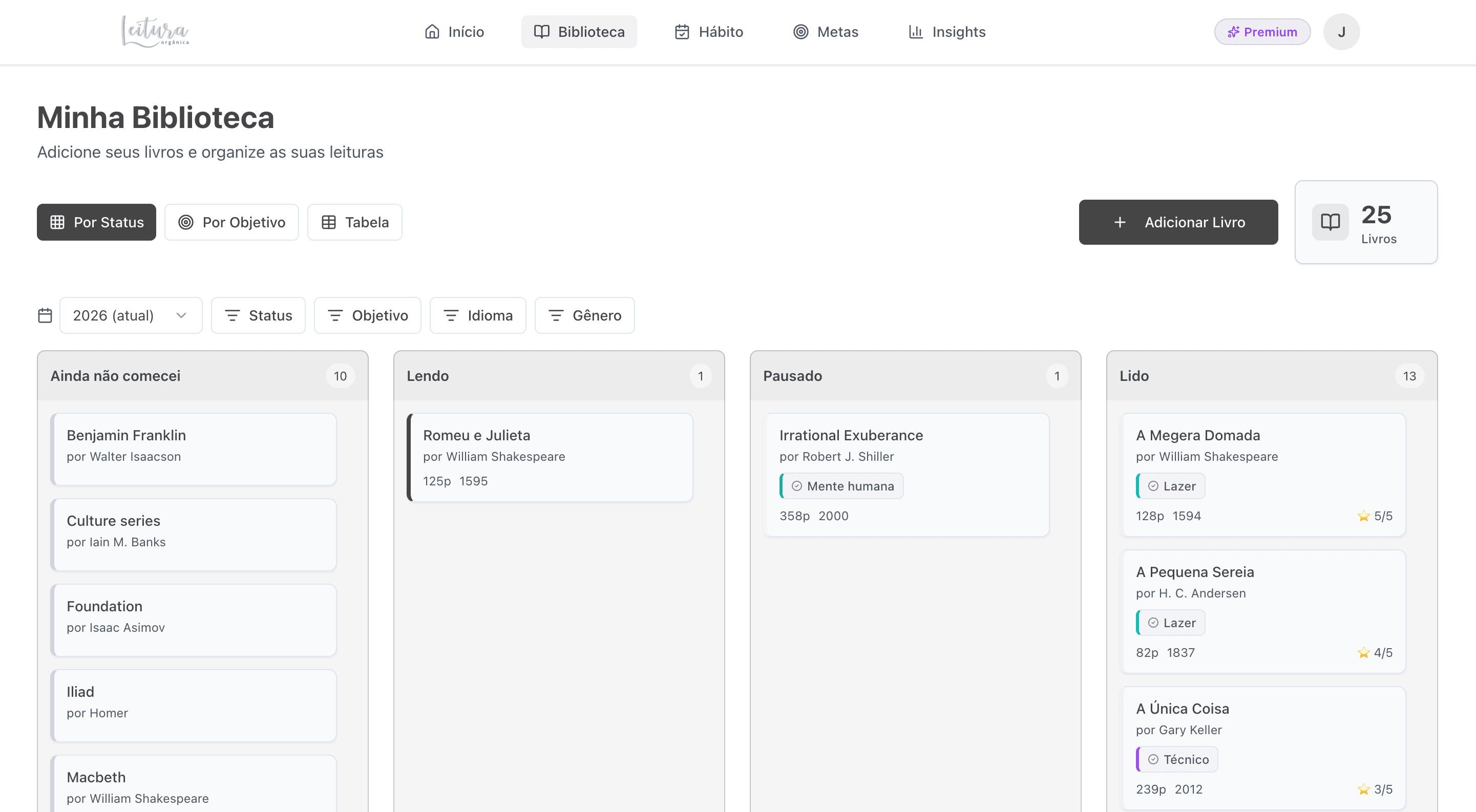
Task: Click the table icon in Tabela button
Action: 328,222
